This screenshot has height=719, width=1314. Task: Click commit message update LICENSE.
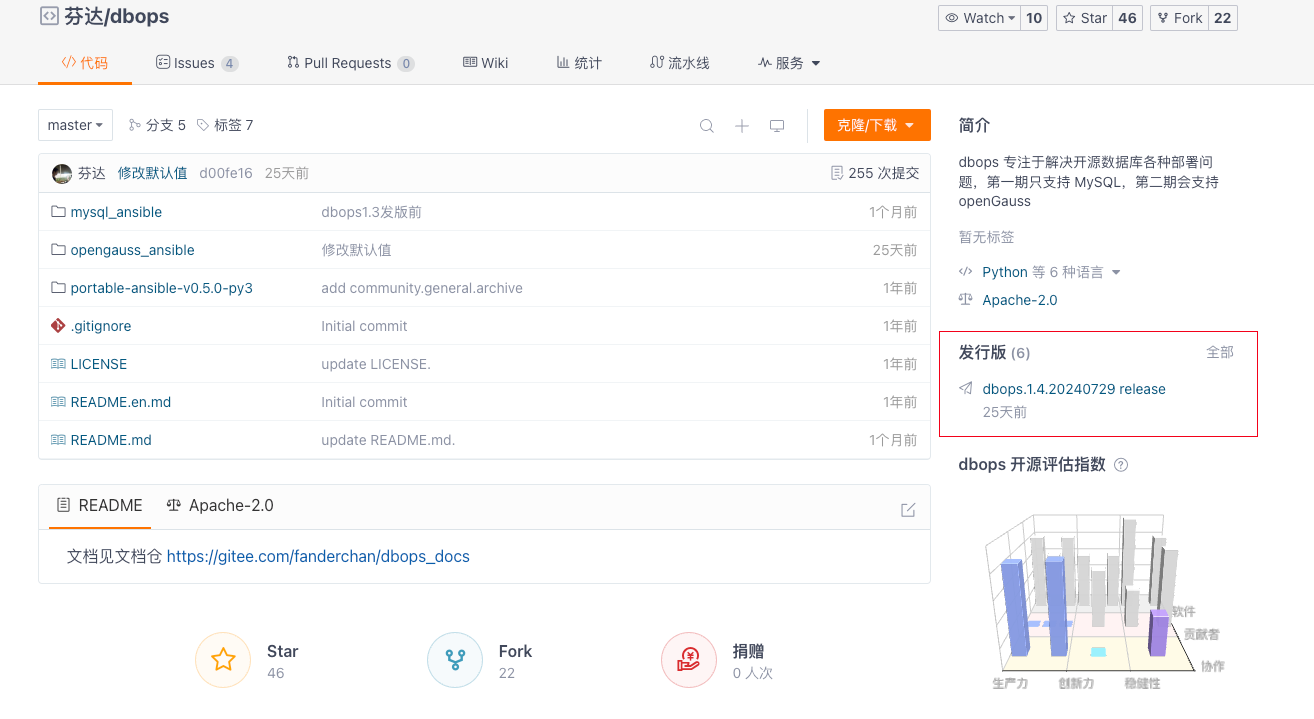(x=376, y=364)
